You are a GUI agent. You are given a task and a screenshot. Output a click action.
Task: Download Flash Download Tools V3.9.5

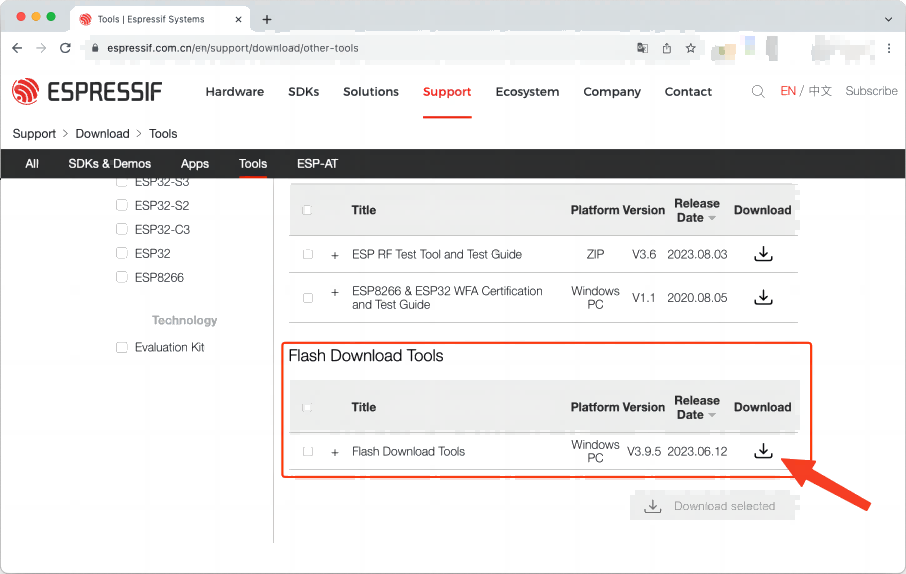[763, 451]
